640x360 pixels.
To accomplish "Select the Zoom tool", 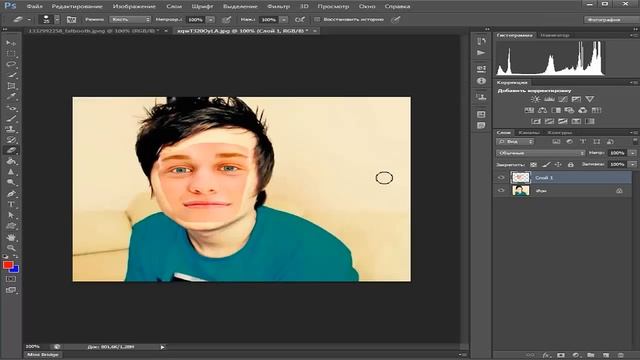I will pyautogui.click(x=11, y=247).
